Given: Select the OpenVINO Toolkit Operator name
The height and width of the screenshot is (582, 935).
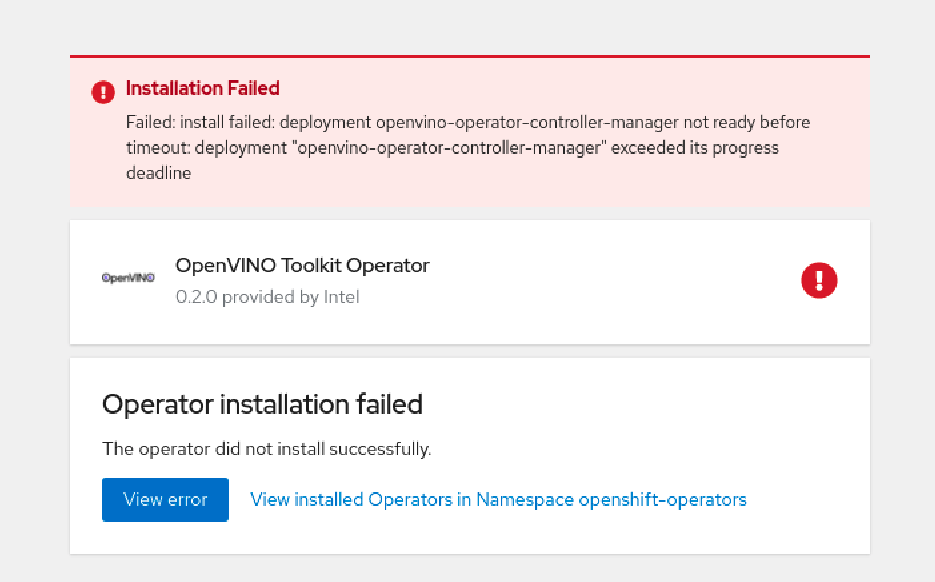Looking at the screenshot, I should point(302,266).
